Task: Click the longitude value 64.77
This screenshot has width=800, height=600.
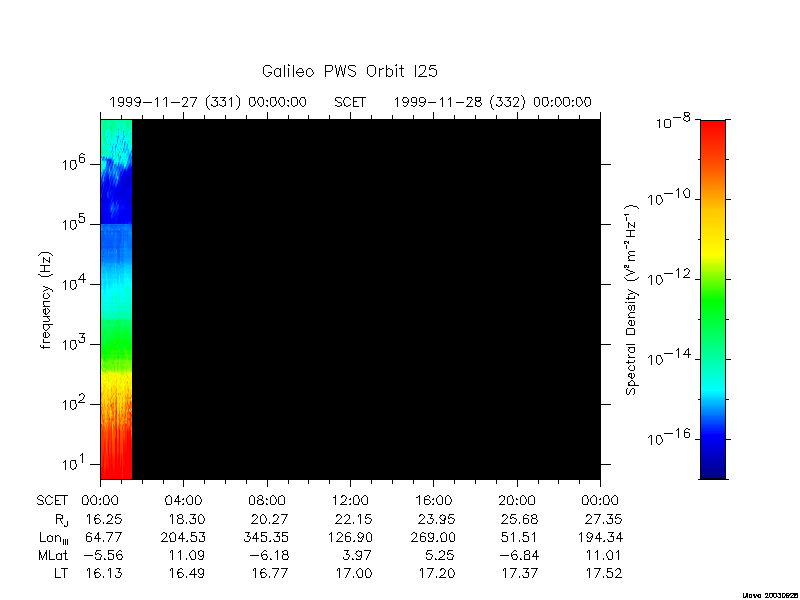Action: pyautogui.click(x=104, y=537)
